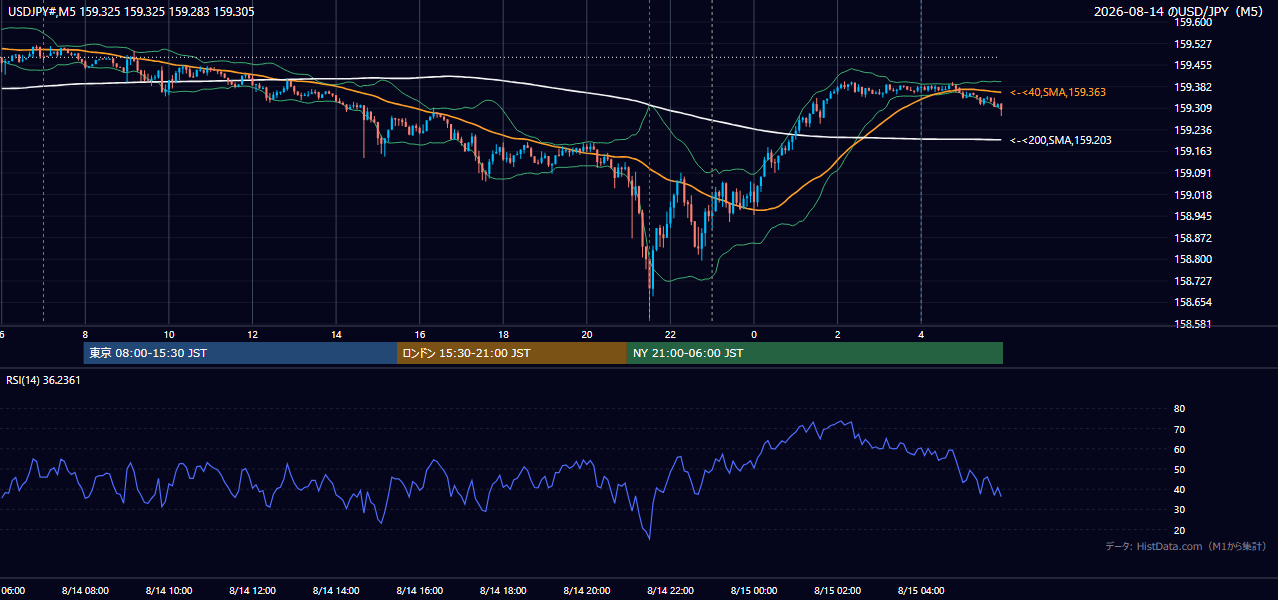
Task: Click the <-<200,SMA,159.203 white label
Action: (x=1060, y=141)
